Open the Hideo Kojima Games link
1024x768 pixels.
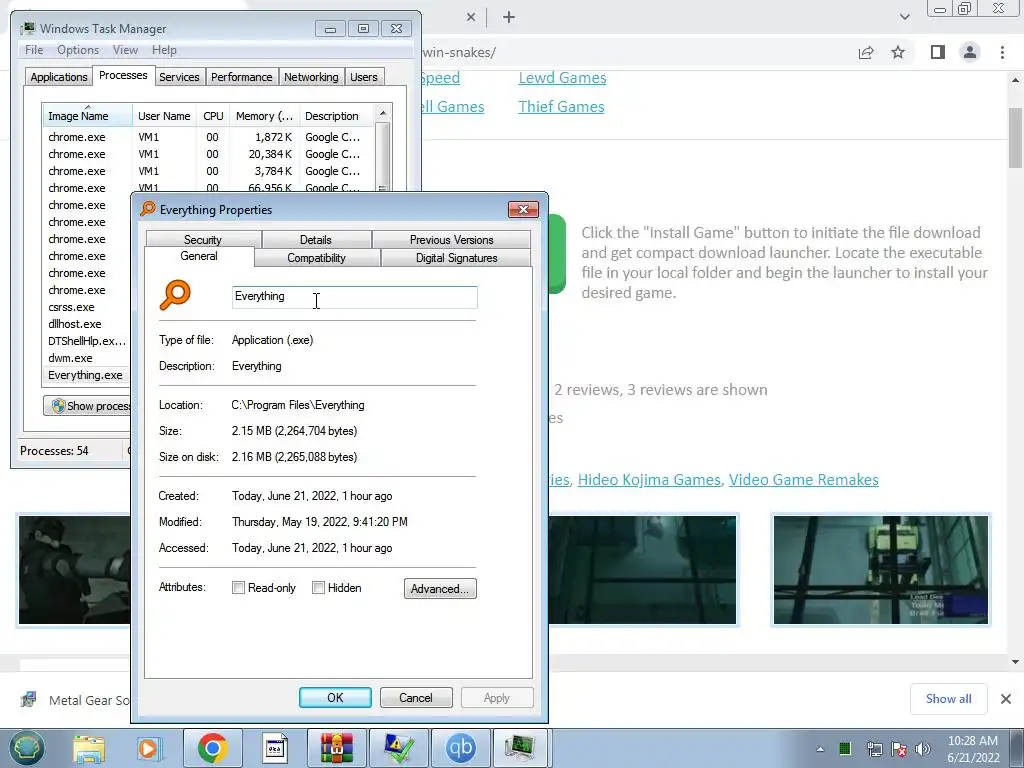(649, 479)
